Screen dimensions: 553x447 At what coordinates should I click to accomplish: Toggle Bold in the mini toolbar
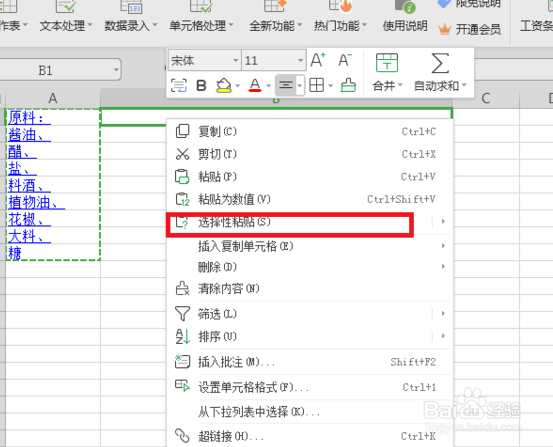[x=201, y=85]
